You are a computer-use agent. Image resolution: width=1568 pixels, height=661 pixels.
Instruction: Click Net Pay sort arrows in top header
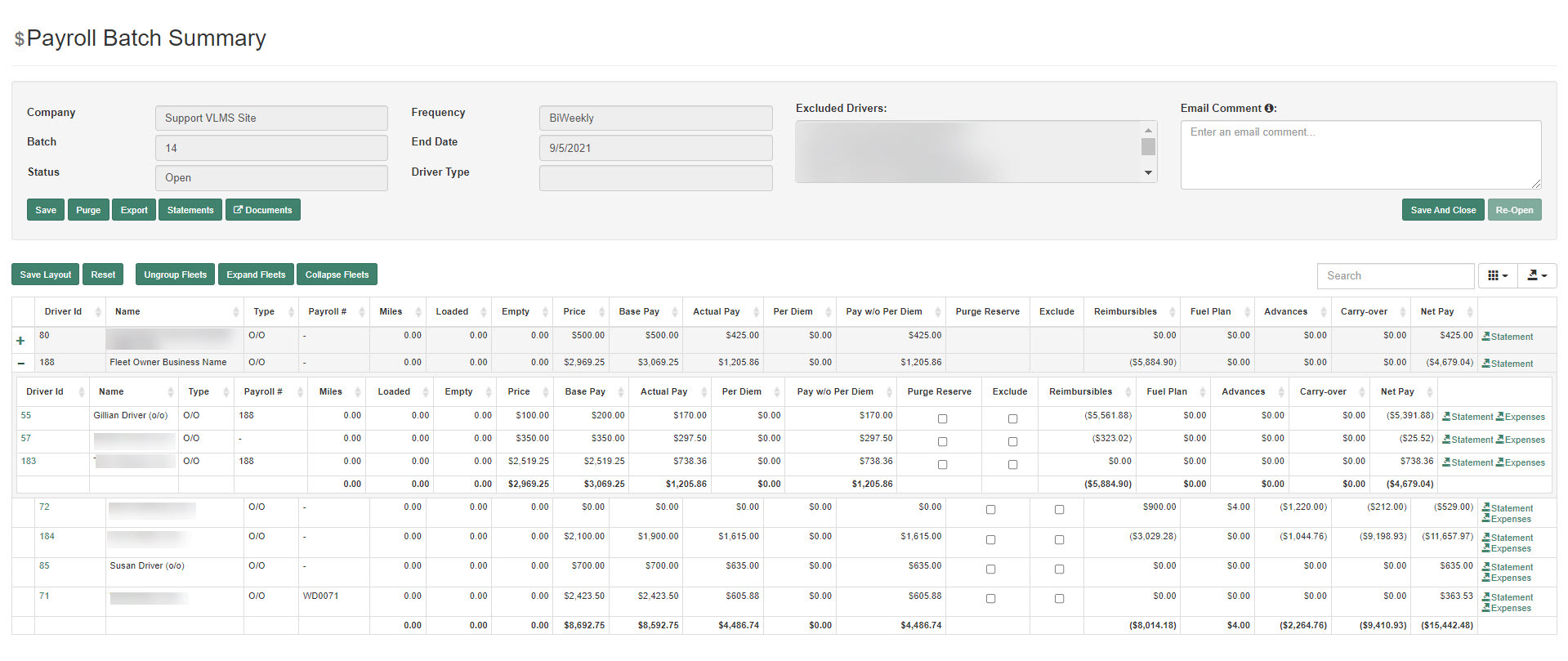tap(1469, 312)
